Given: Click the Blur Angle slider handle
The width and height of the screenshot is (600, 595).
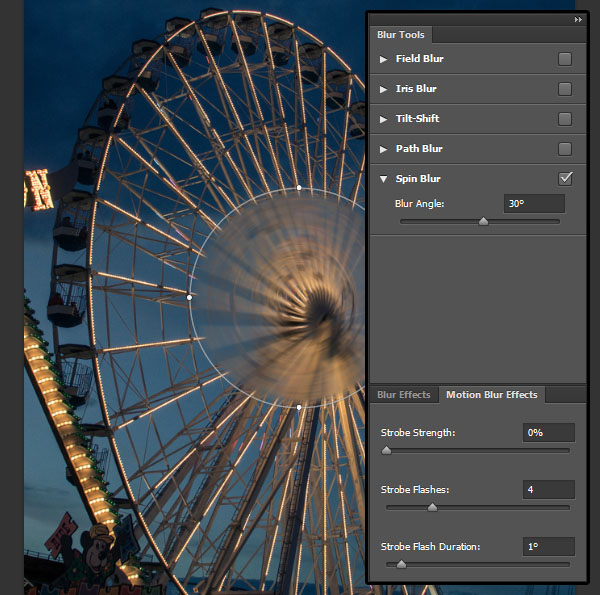Looking at the screenshot, I should [x=484, y=222].
